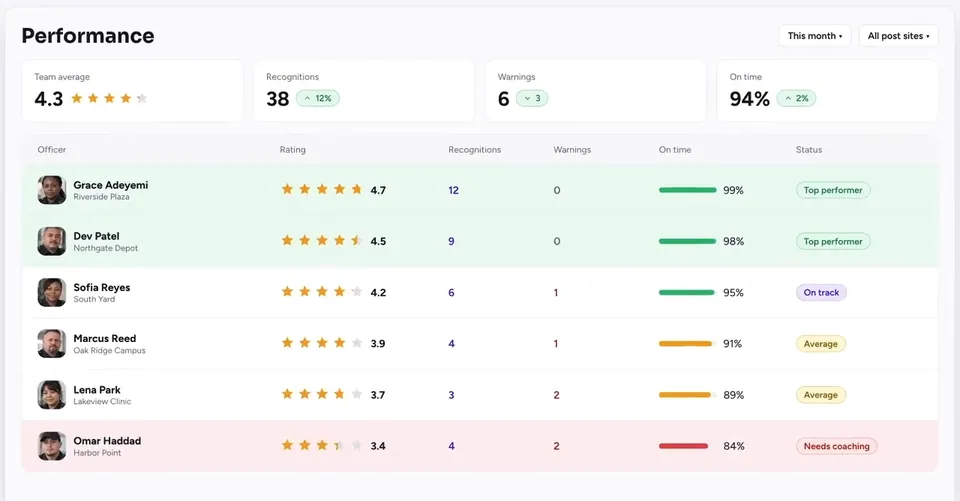Click the Riverside Plaza site label
The height and width of the screenshot is (501, 960).
point(101,197)
